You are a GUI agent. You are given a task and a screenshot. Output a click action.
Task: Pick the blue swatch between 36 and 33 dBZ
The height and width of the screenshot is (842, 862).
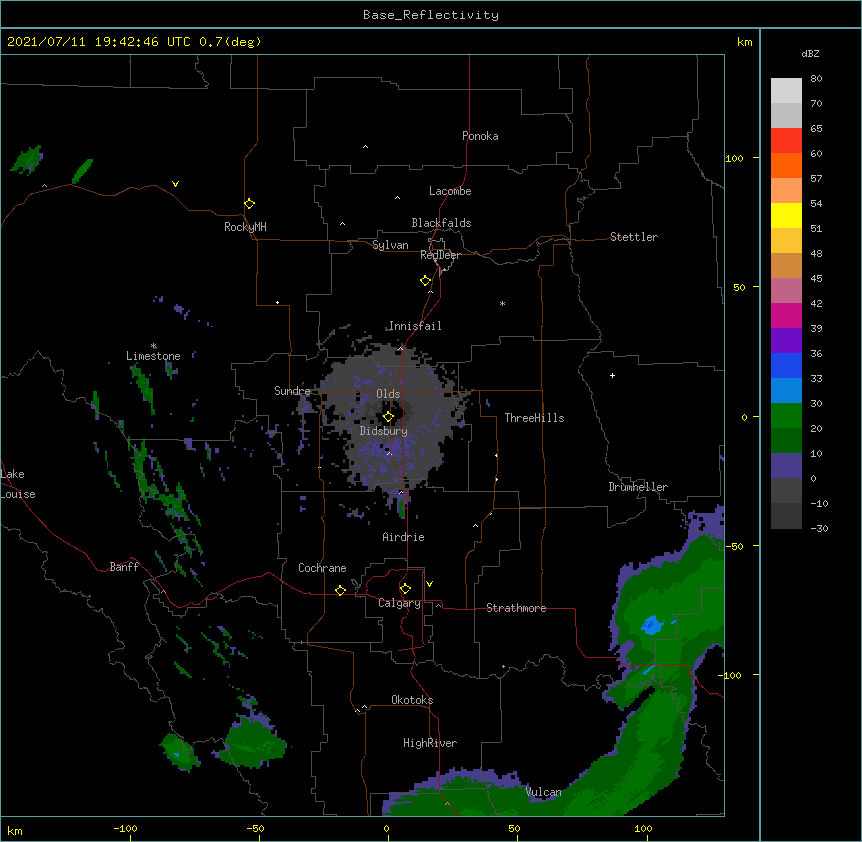pyautogui.click(x=786, y=365)
